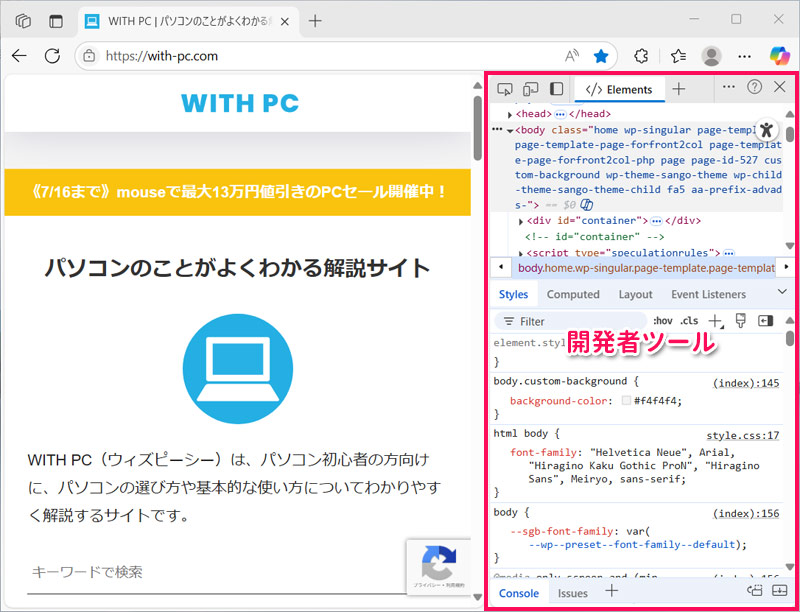
Task: Toggle computed styles sidebar icon
Action: coord(766,321)
